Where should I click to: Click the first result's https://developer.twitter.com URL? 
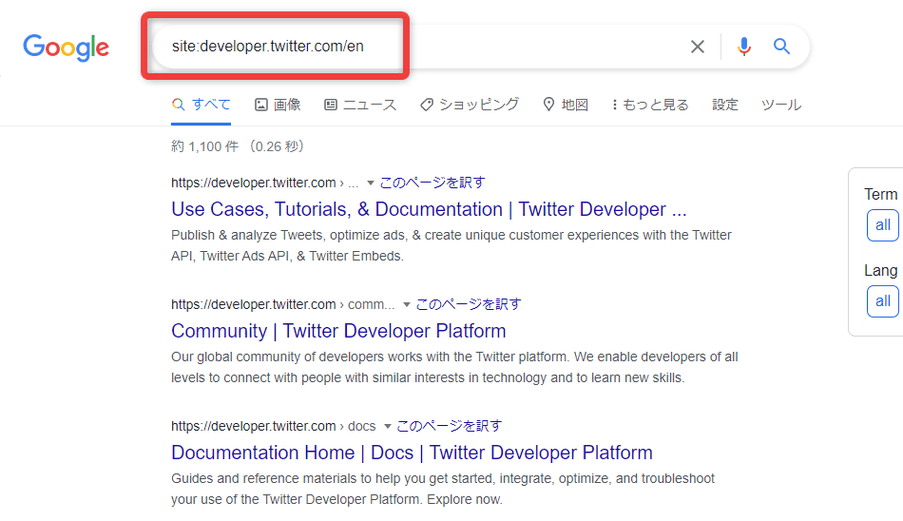[253, 183]
